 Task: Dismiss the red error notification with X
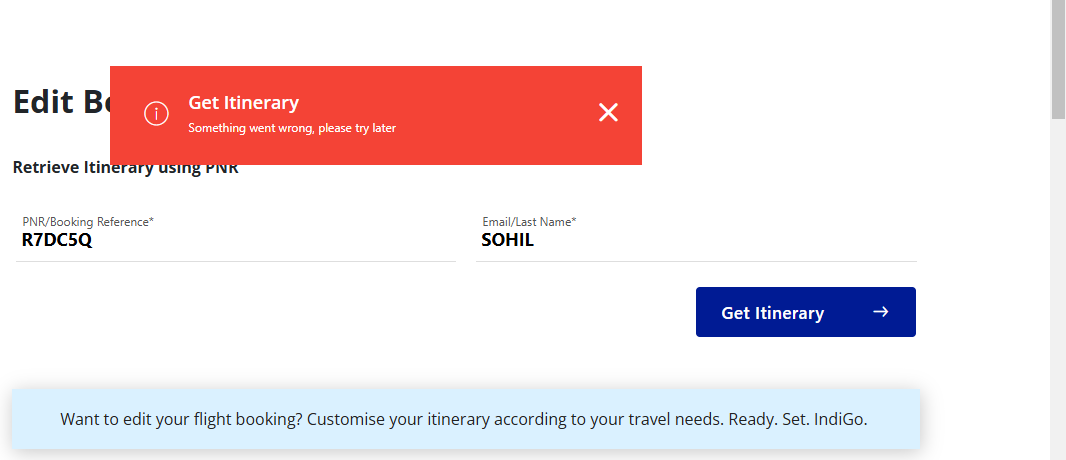pyautogui.click(x=608, y=113)
